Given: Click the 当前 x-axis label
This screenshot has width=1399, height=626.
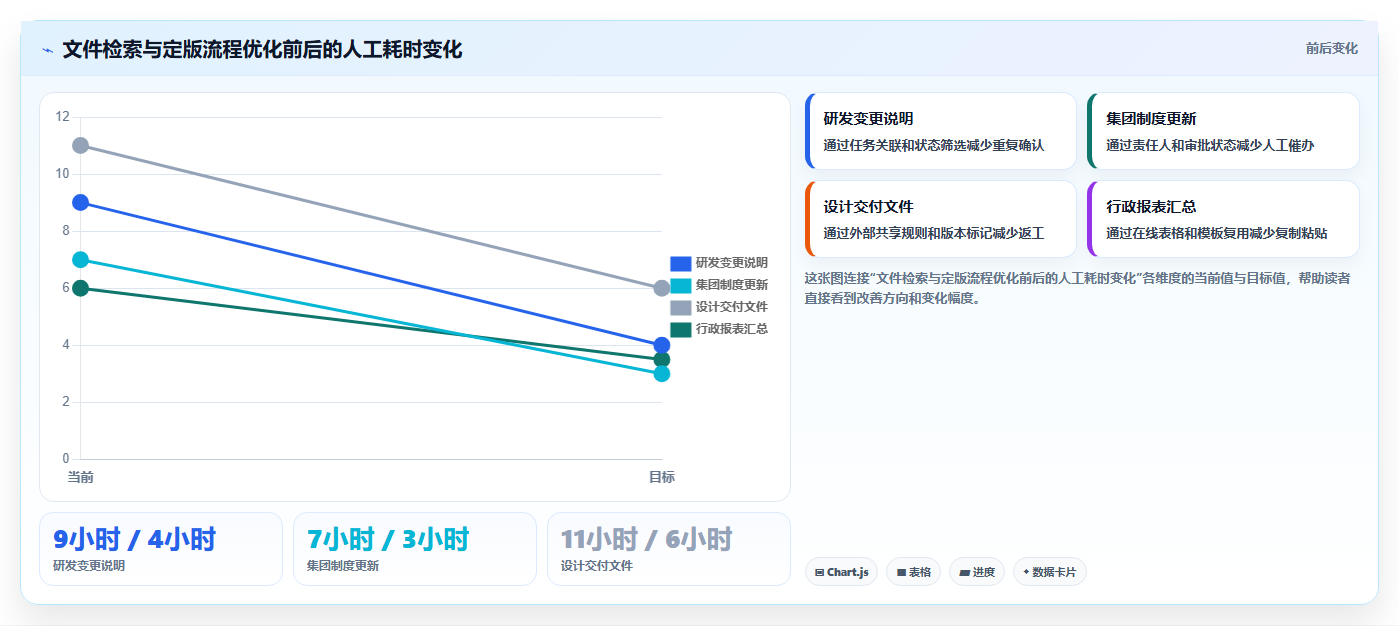Looking at the screenshot, I should 81,477.
